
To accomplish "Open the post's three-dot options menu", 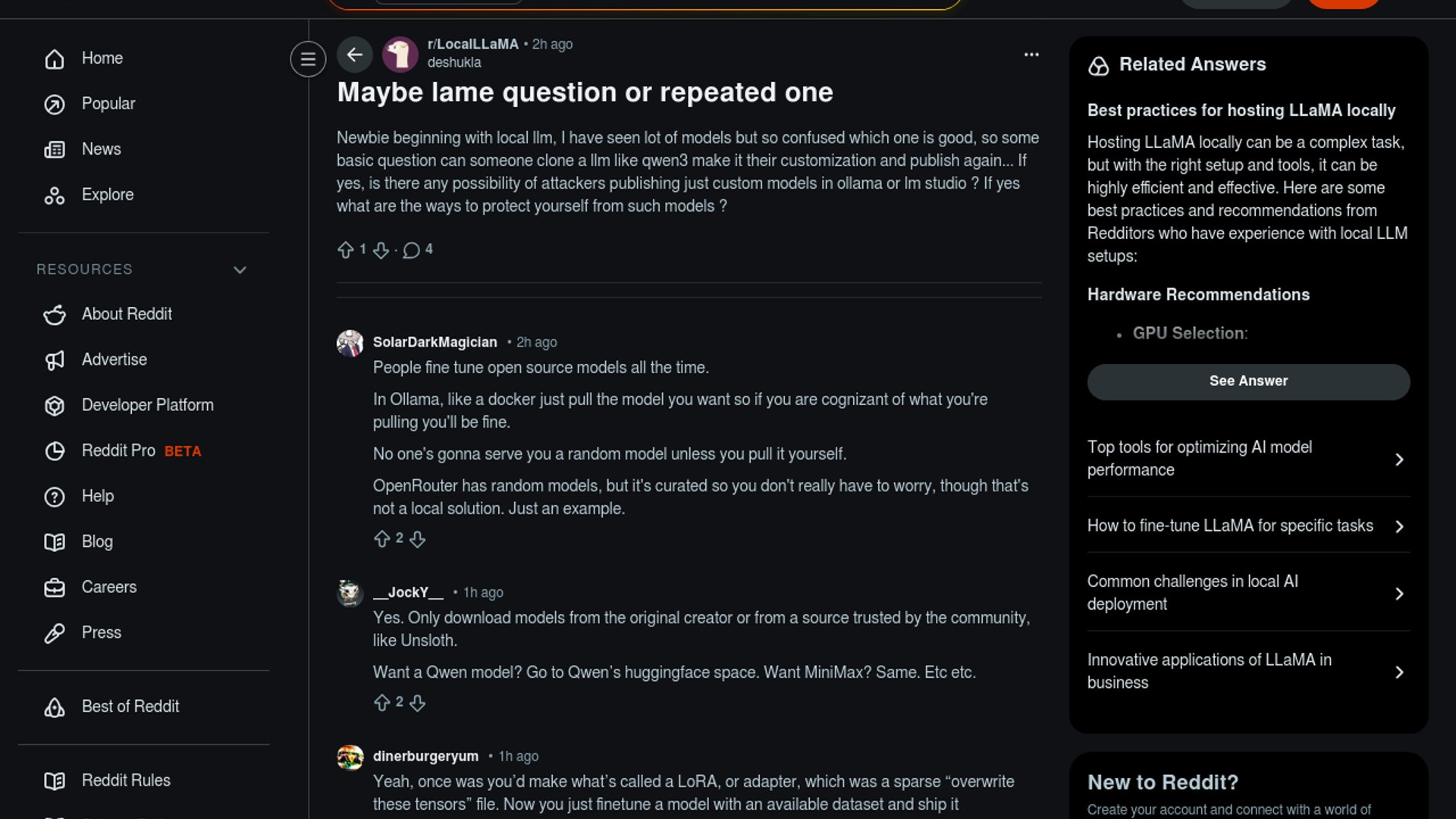I will (x=1031, y=55).
